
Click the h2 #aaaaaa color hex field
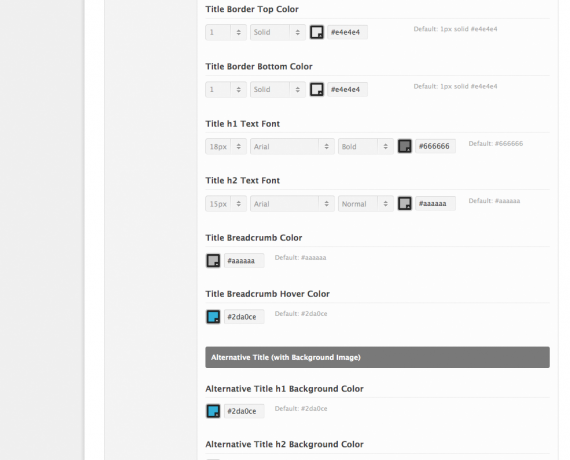[x=435, y=203]
